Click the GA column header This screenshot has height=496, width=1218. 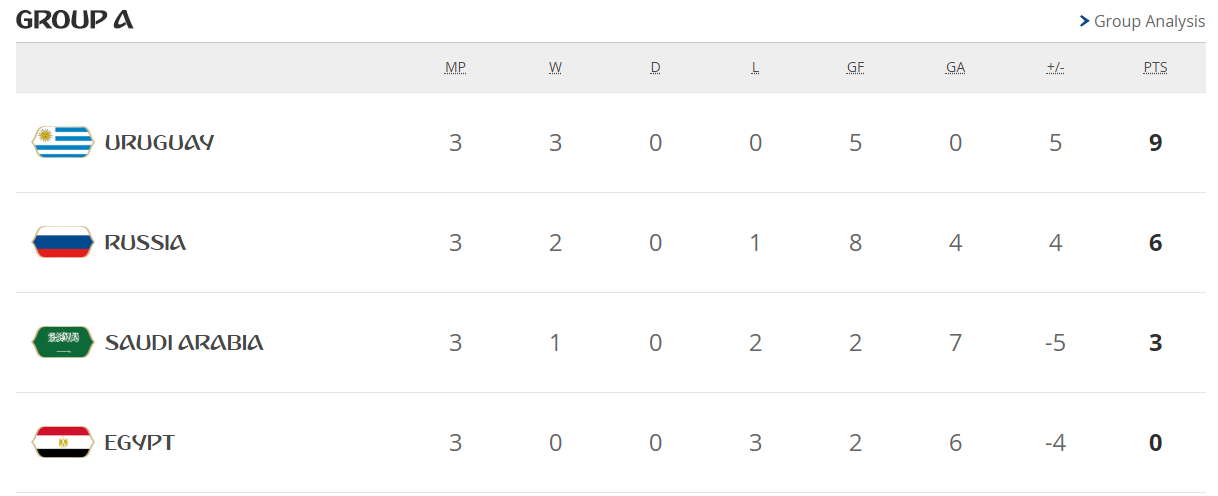955,68
